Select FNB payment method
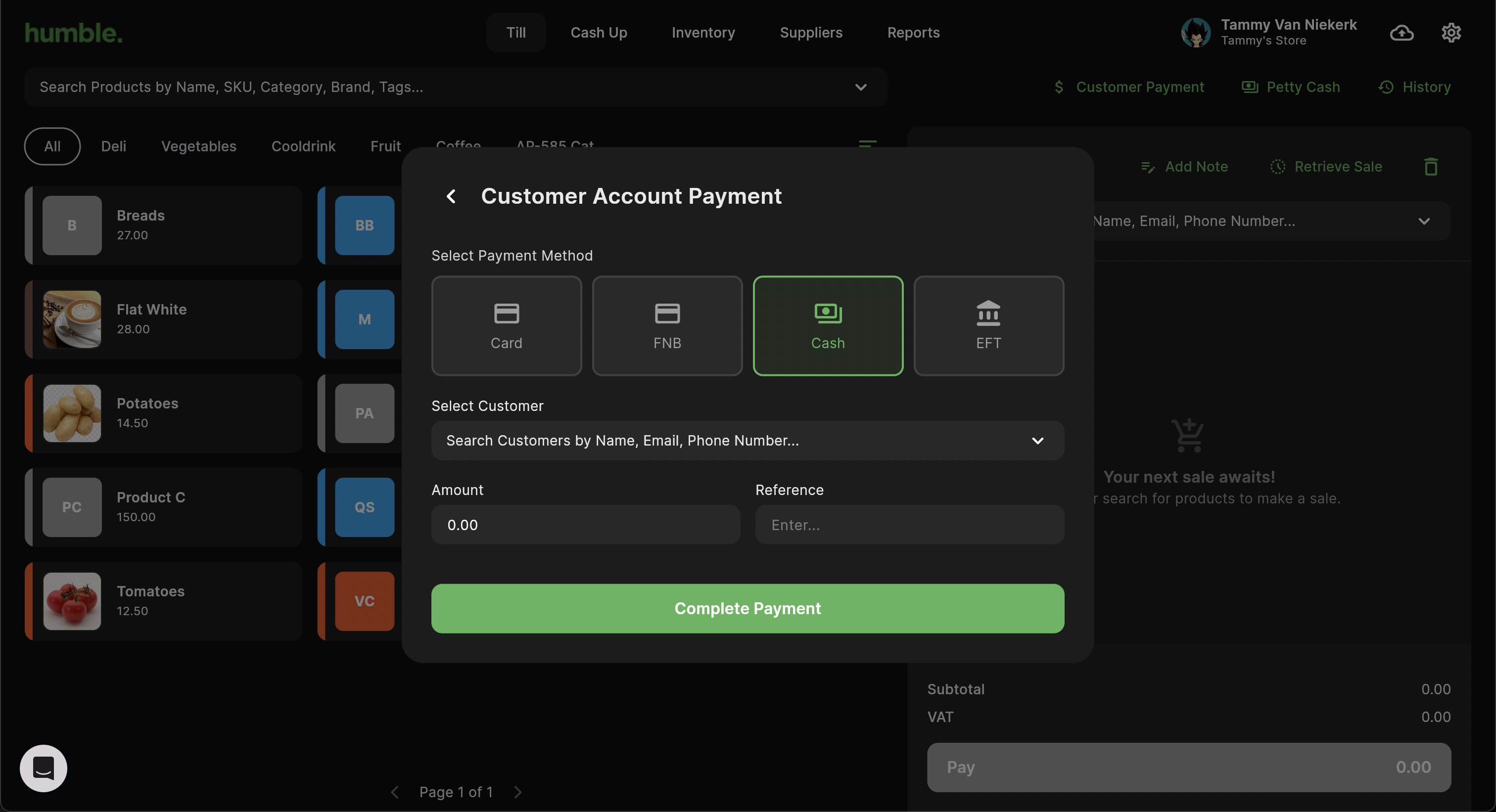Image resolution: width=1496 pixels, height=812 pixels. pos(667,325)
